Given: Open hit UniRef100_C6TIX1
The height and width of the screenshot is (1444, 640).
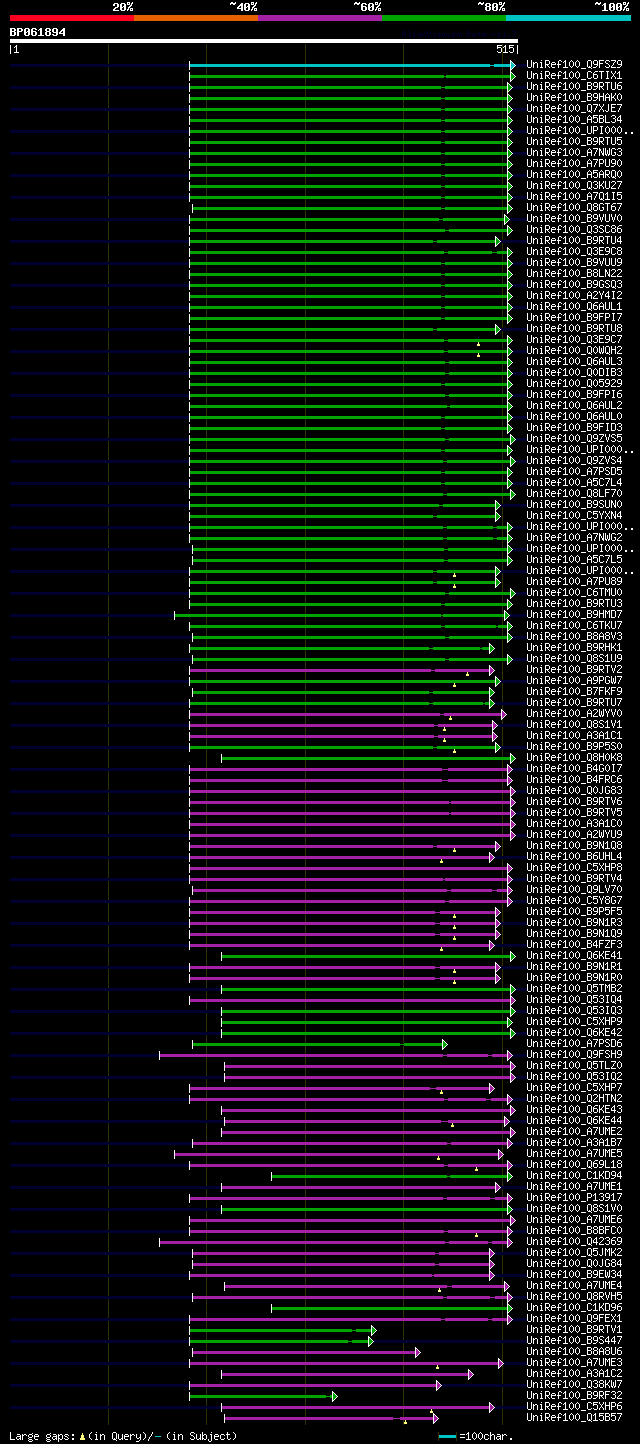Looking at the screenshot, I should [x=574, y=76].
